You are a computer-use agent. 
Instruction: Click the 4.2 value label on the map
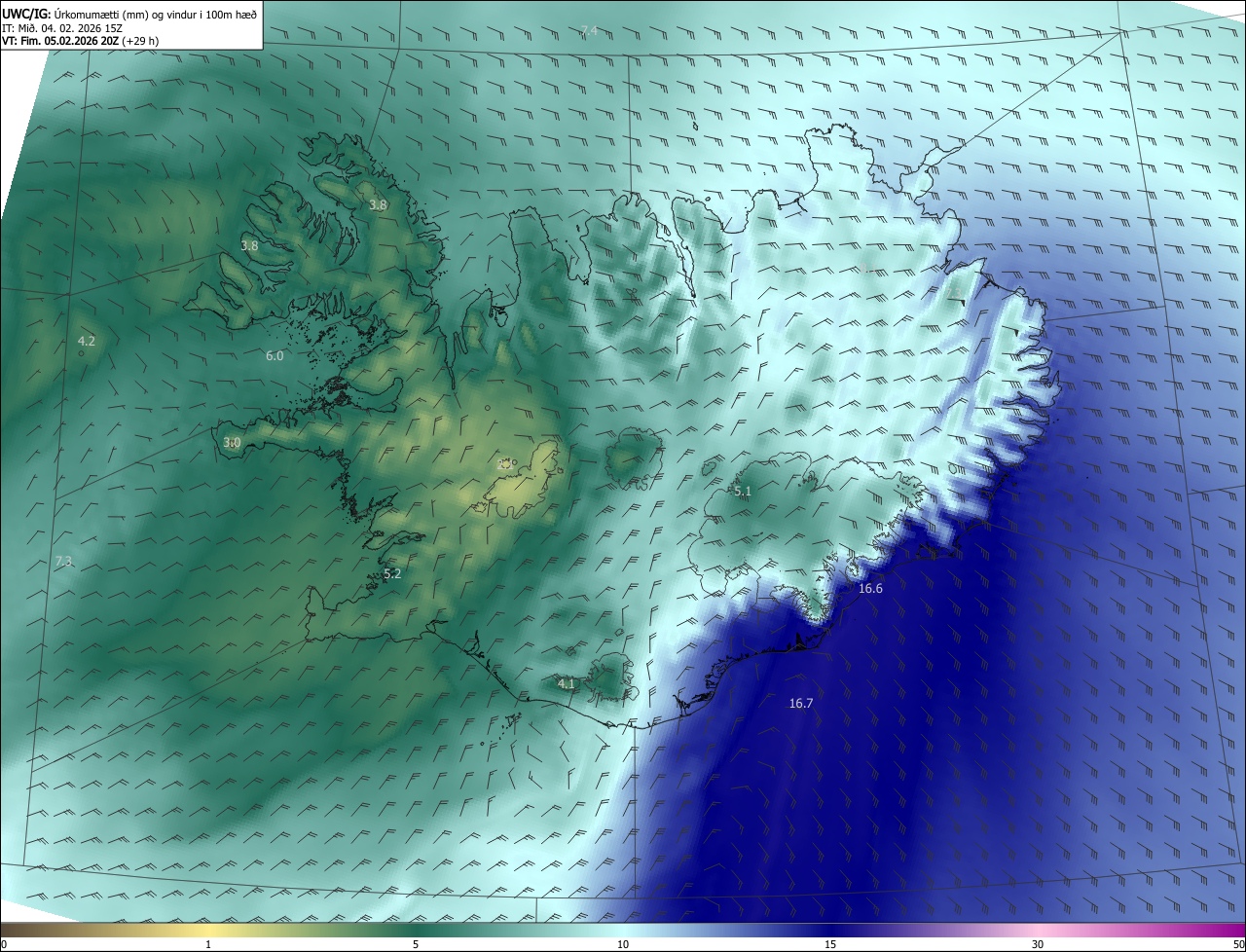click(x=87, y=341)
